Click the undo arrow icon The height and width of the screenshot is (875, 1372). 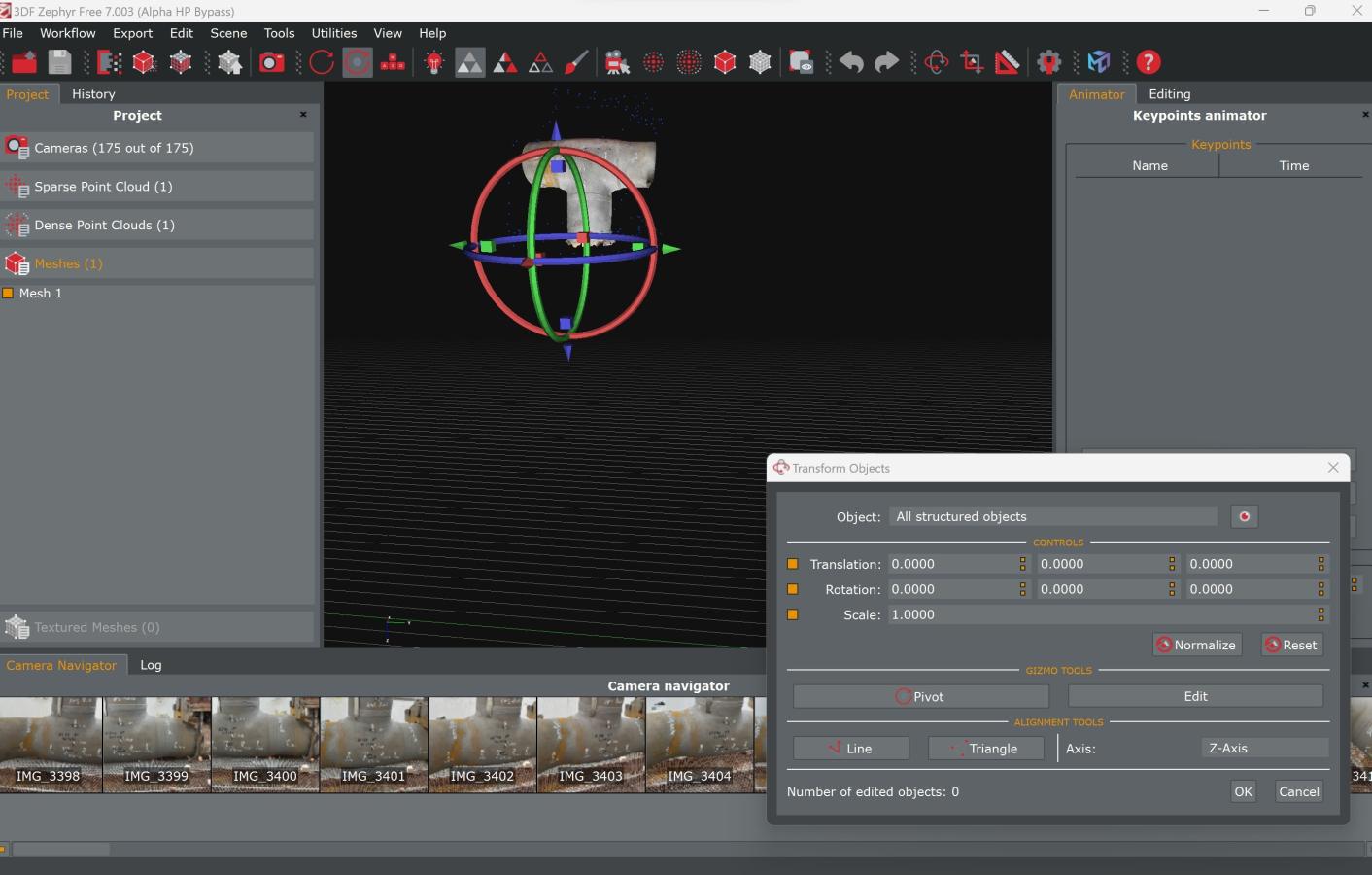(x=851, y=62)
